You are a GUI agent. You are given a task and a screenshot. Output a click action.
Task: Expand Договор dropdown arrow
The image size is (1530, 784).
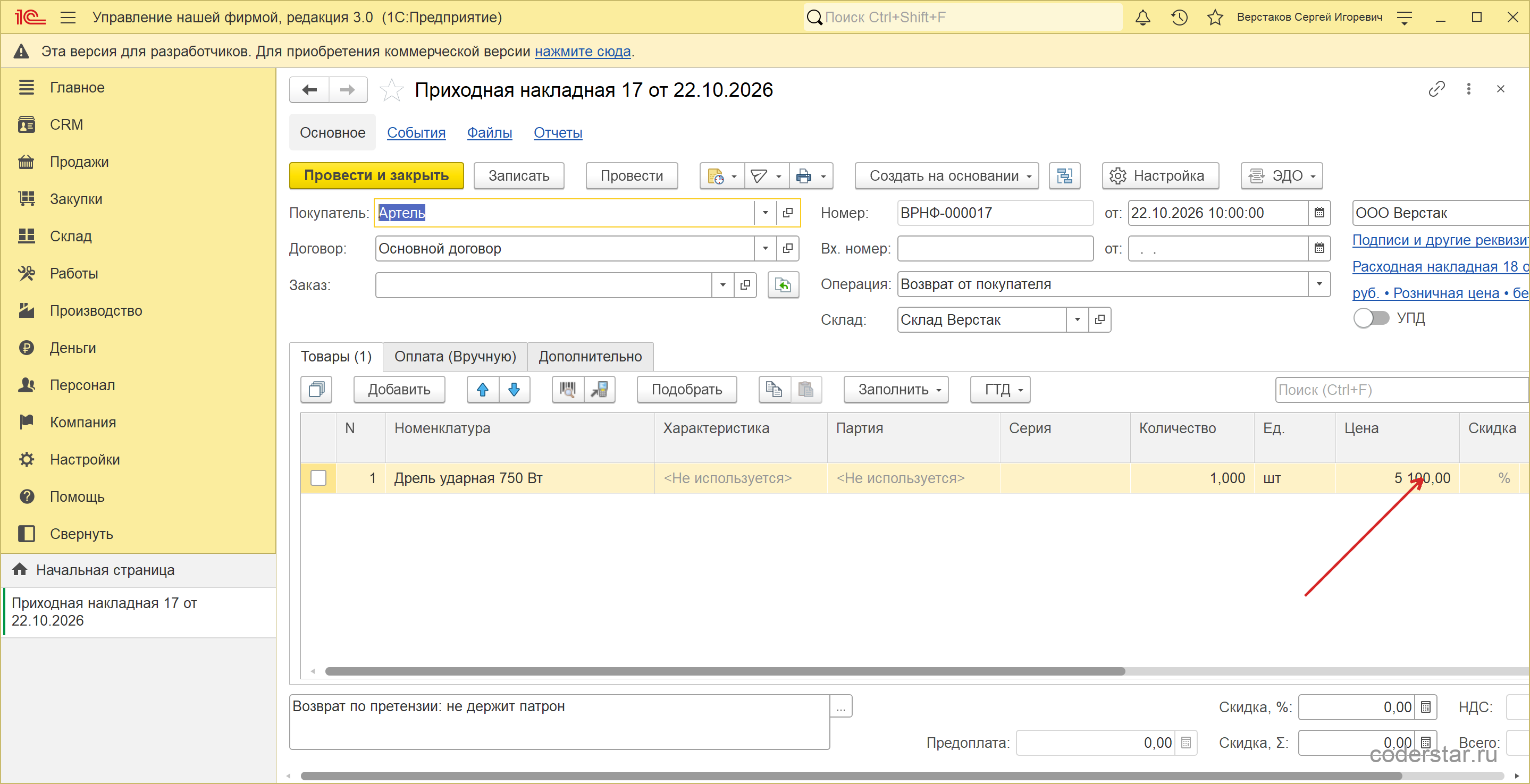coord(765,248)
